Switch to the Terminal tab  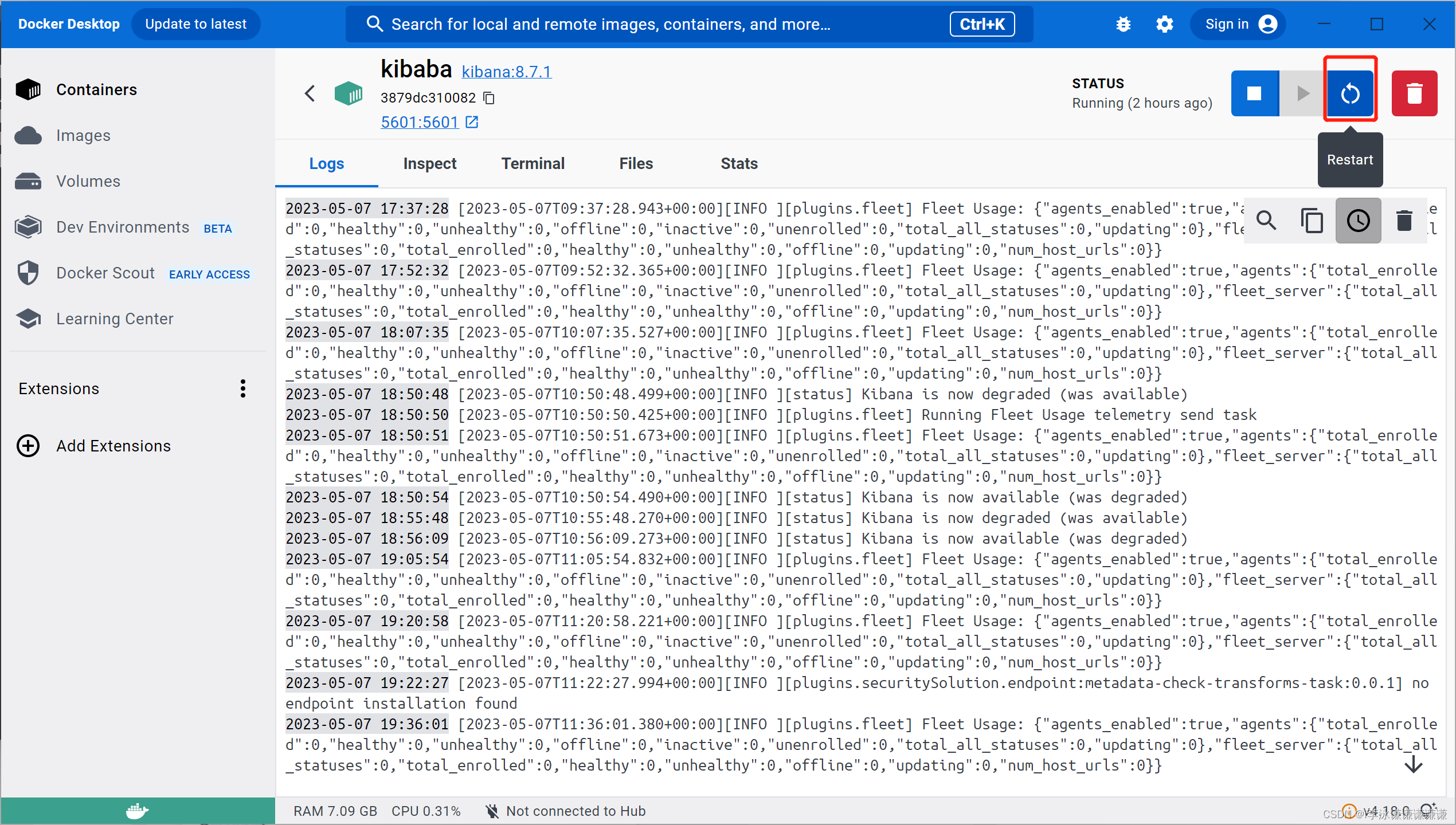click(533, 163)
